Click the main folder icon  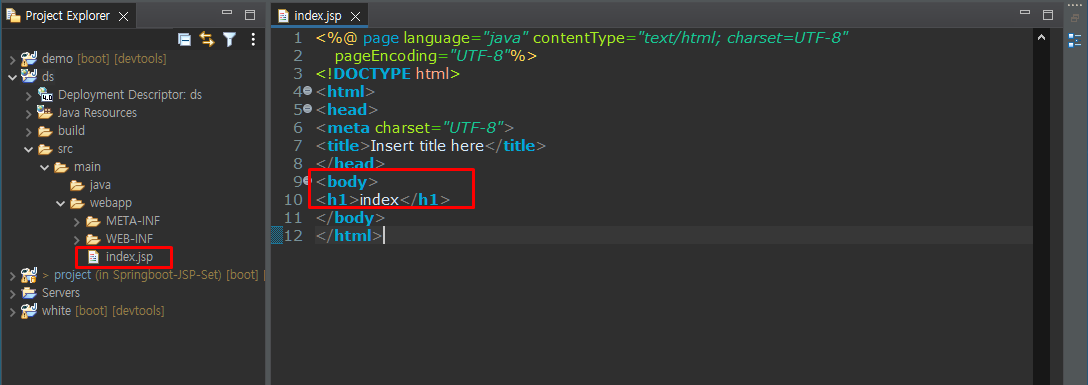61,167
